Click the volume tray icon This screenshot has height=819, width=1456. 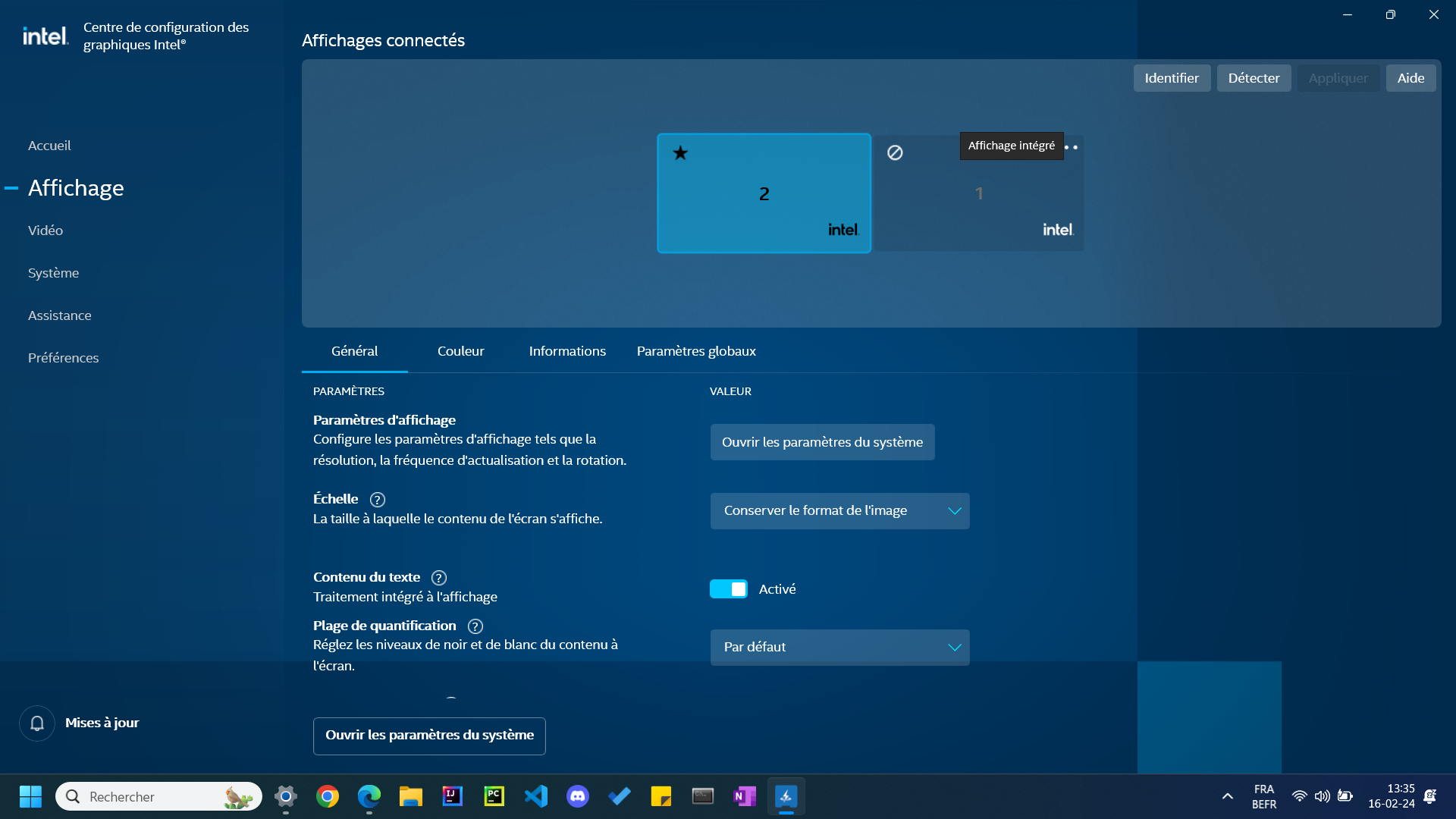click(1323, 796)
